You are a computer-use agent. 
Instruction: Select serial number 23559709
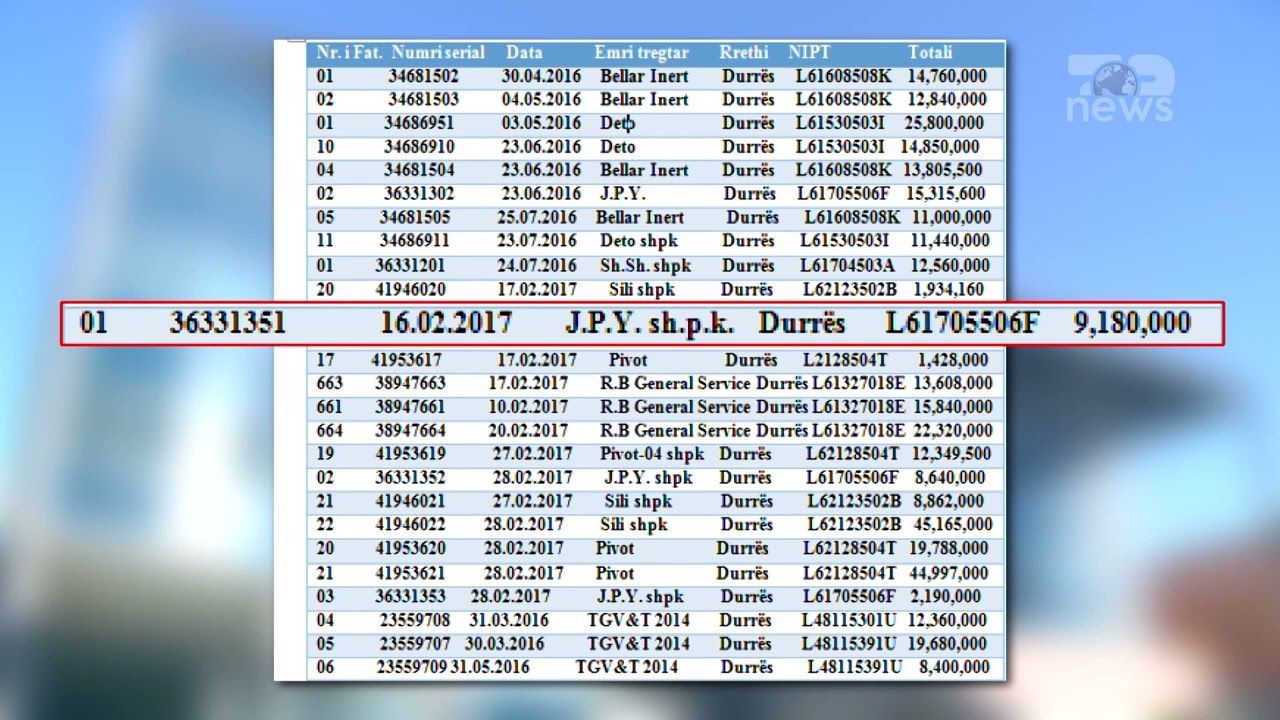412,667
